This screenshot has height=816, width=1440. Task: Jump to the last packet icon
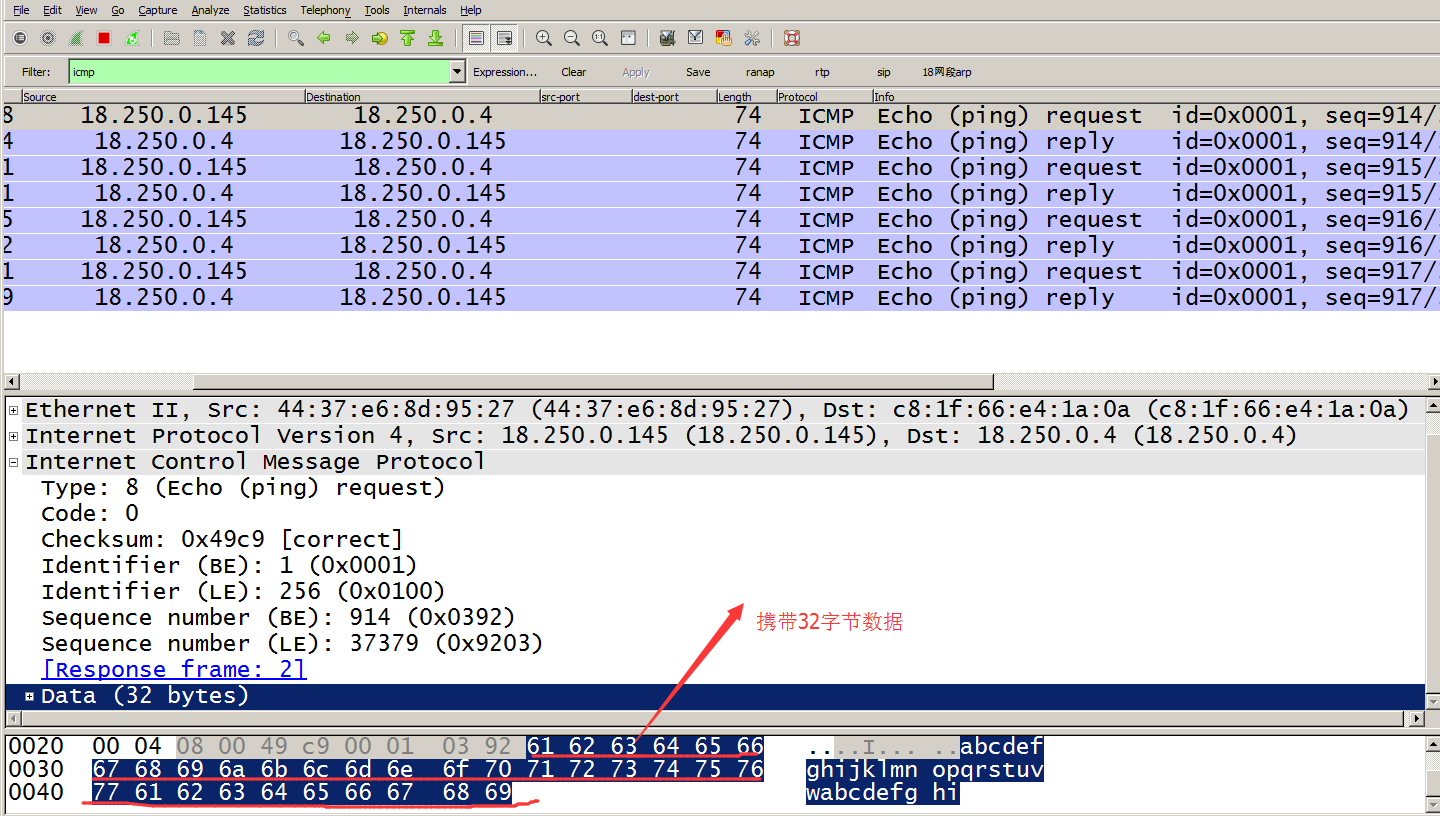[x=436, y=38]
